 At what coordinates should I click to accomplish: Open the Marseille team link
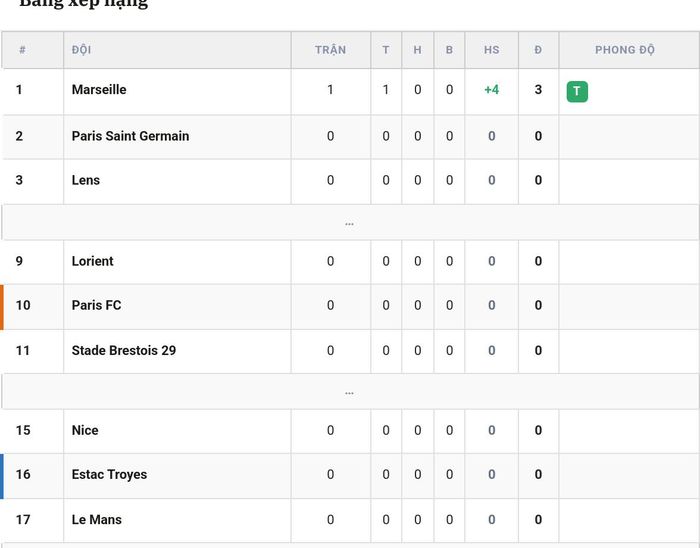pyautogui.click(x=99, y=90)
